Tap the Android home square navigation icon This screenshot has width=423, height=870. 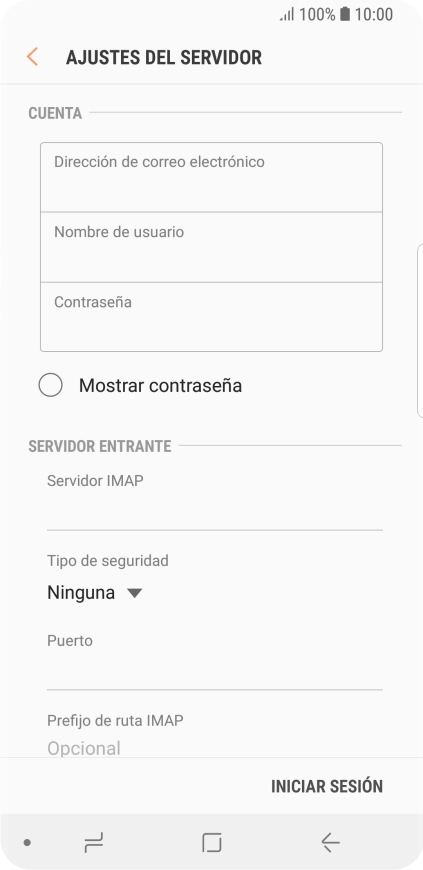(212, 843)
